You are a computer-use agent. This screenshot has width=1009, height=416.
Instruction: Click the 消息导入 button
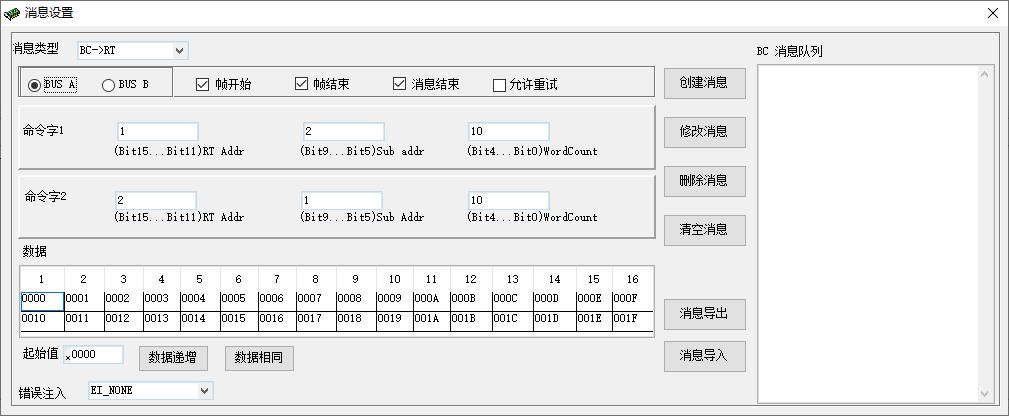[x=704, y=355]
